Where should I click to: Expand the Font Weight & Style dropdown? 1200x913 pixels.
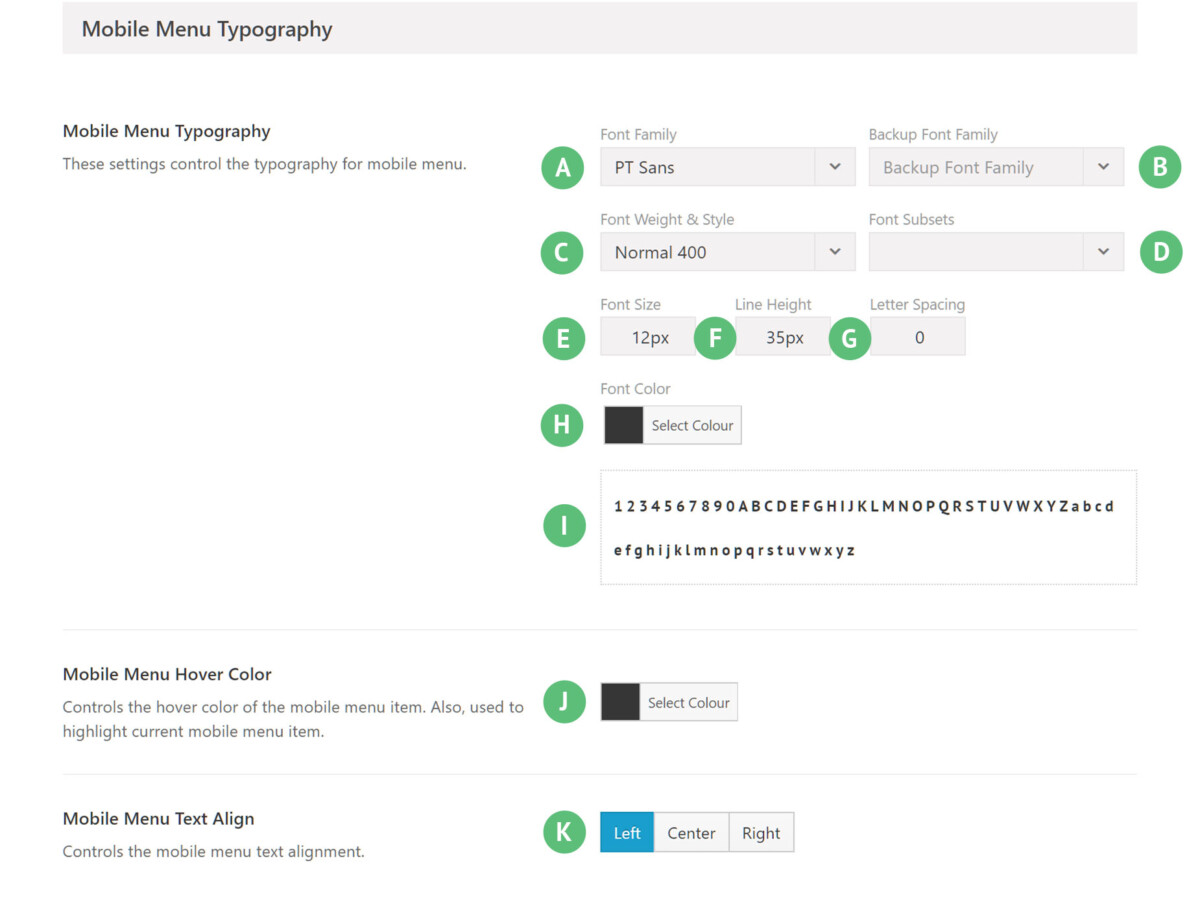click(x=727, y=252)
